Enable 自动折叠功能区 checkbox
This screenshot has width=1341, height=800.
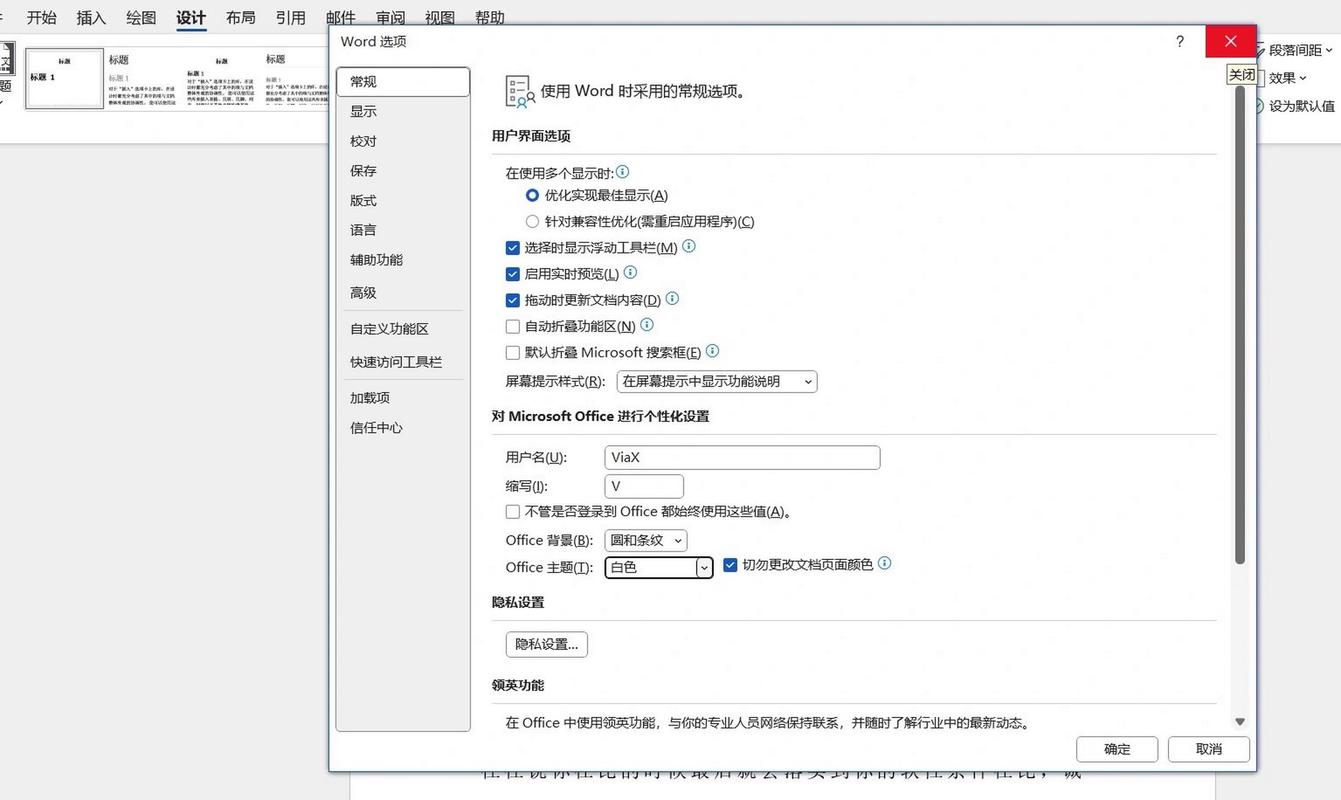point(513,326)
